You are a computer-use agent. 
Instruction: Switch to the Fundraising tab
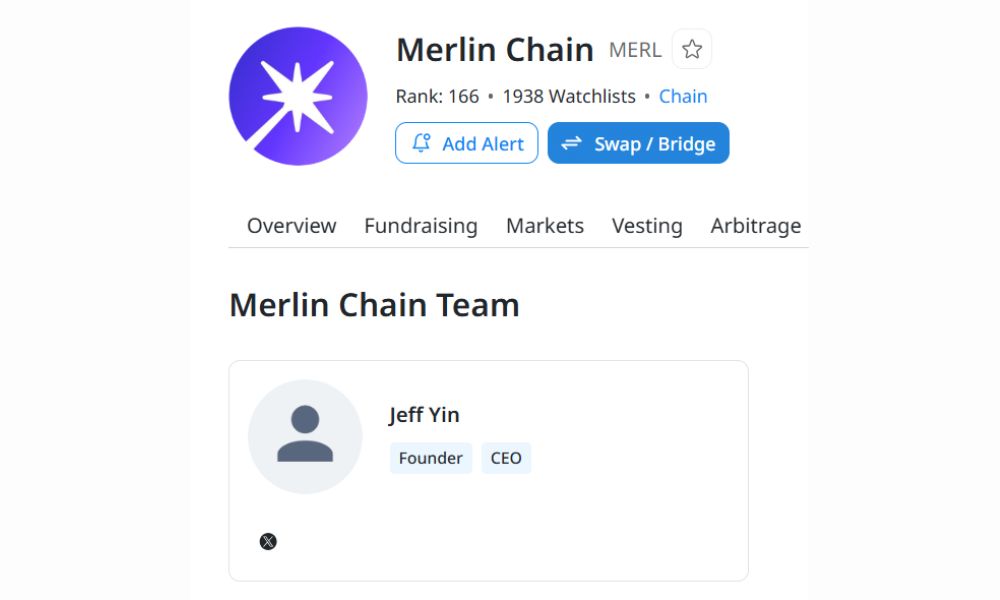coord(420,226)
